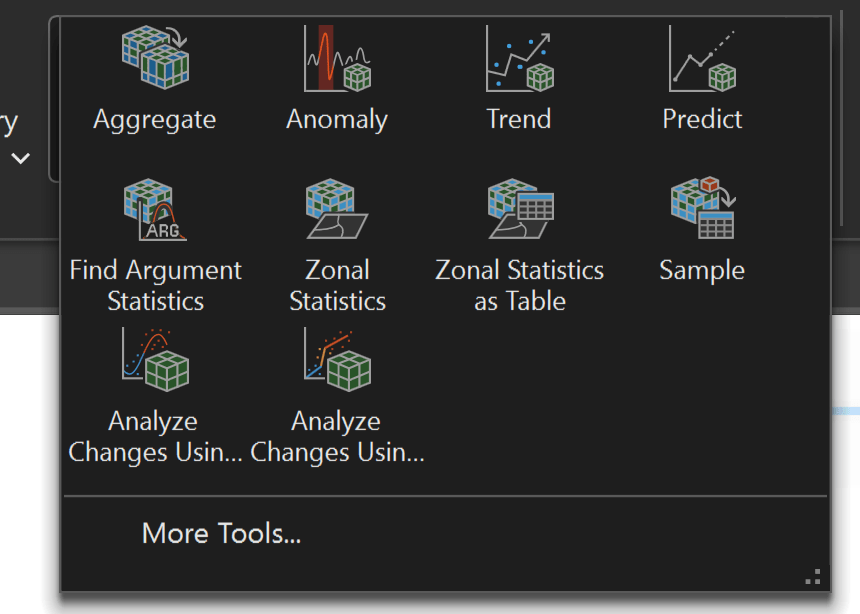
Task: Open the Anomaly tool icon
Action: click(x=337, y=58)
